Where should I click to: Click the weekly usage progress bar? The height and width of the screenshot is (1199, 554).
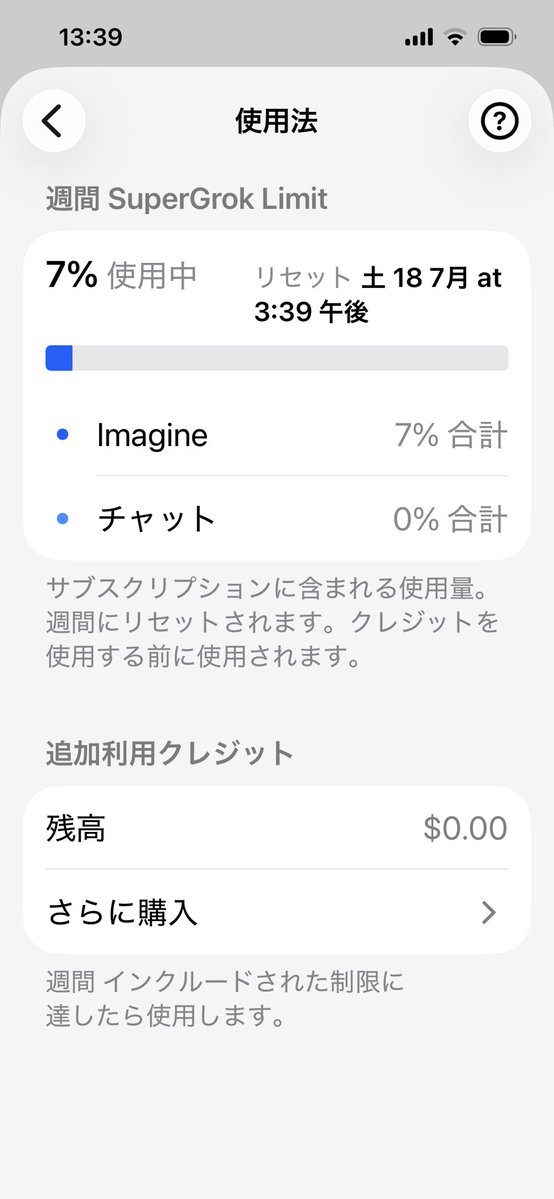click(276, 358)
